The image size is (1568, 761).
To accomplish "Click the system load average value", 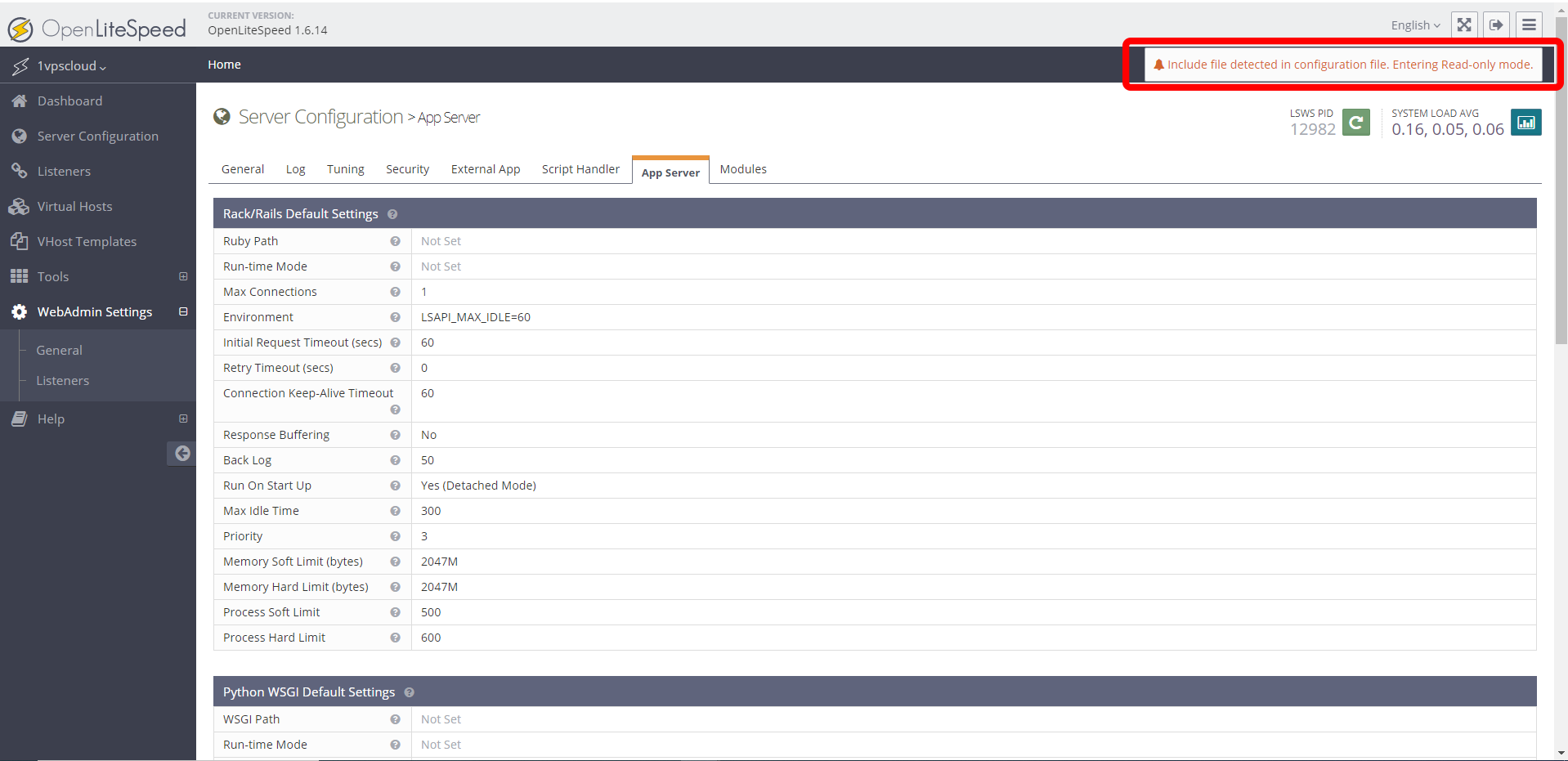I will 1448,129.
